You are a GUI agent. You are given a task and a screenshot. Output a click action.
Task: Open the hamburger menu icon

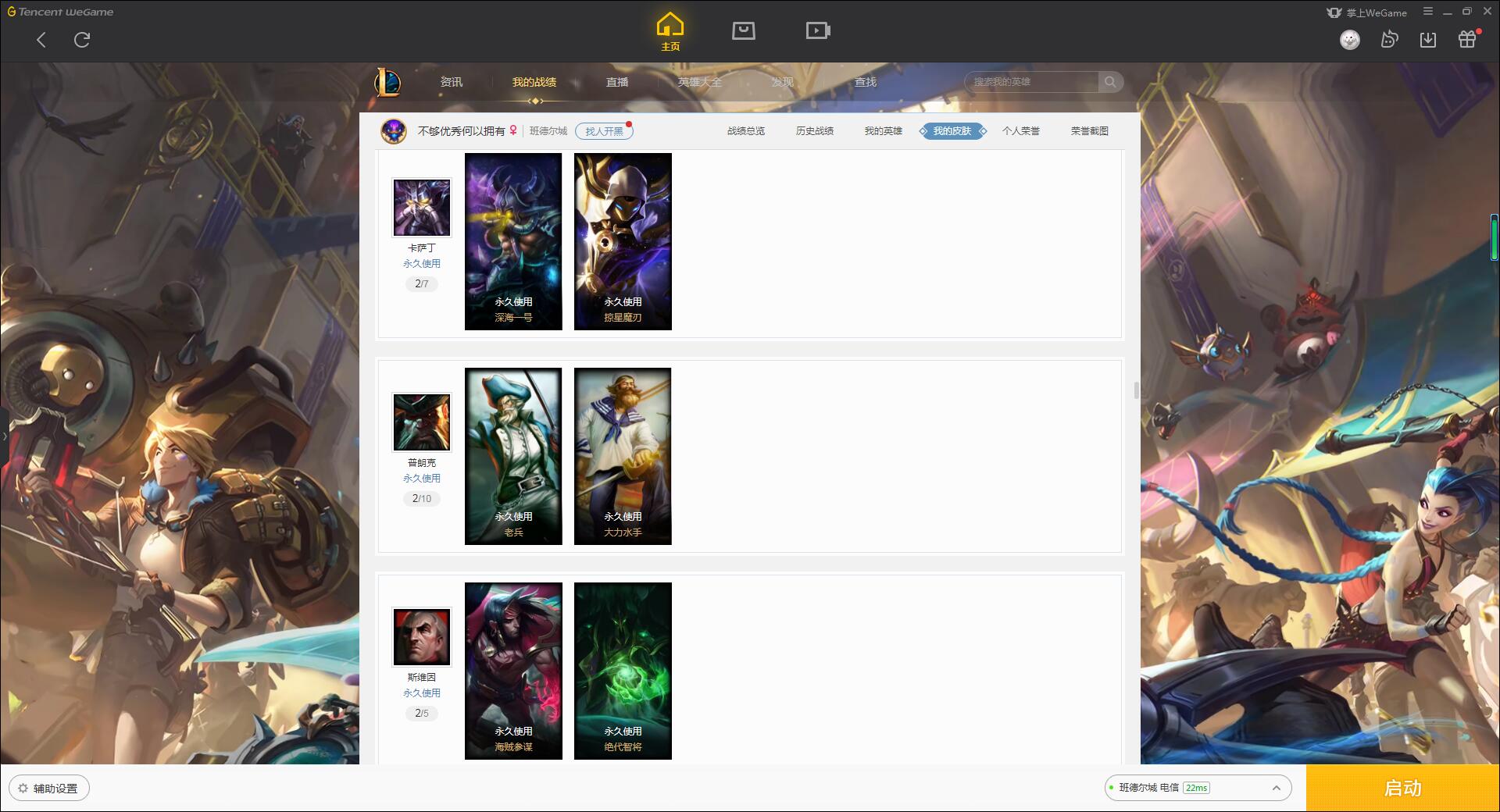pos(1428,12)
